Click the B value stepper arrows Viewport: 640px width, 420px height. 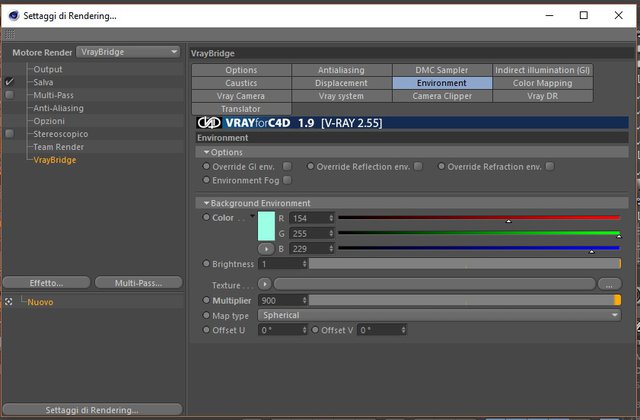pos(331,249)
